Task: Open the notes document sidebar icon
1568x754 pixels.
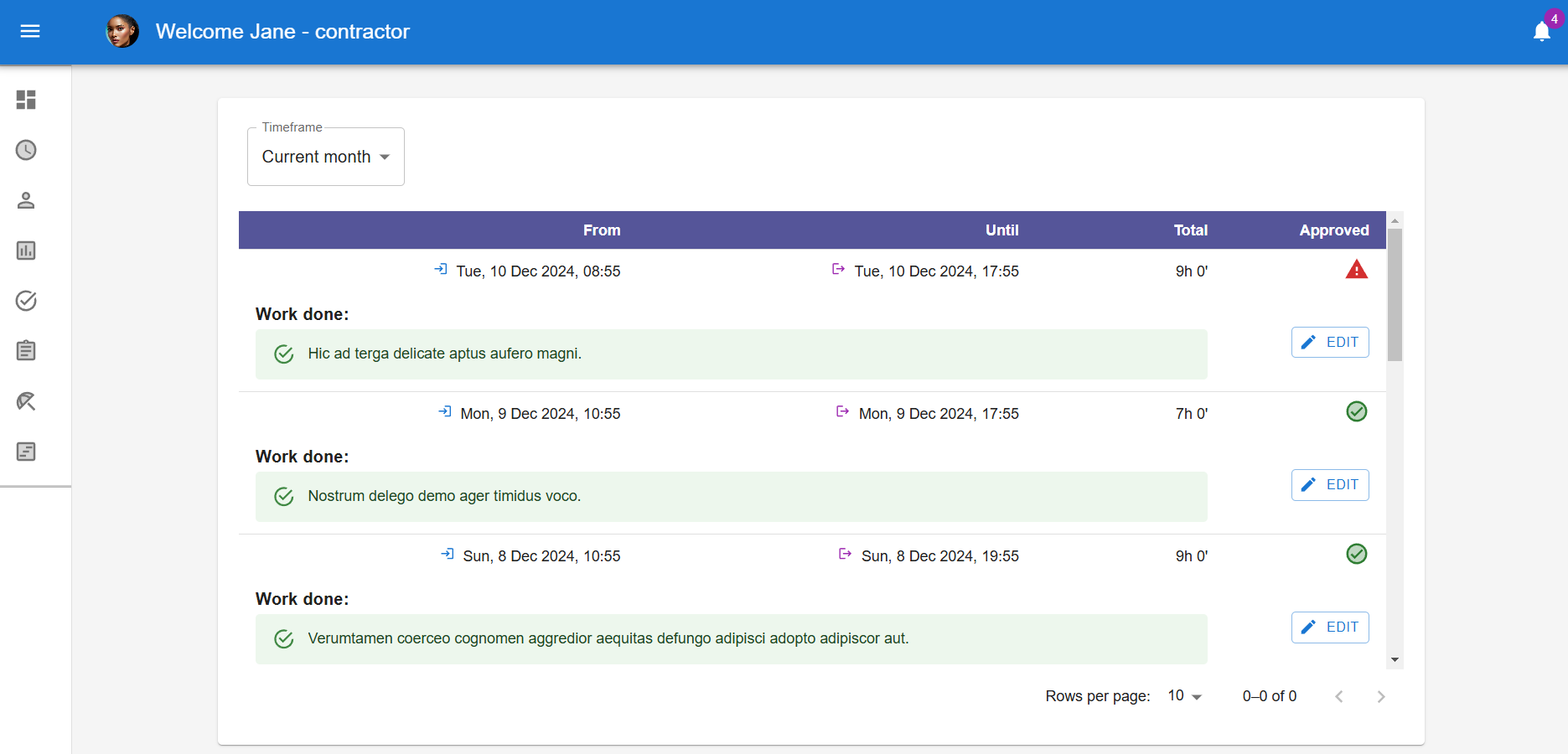Action: point(26,452)
